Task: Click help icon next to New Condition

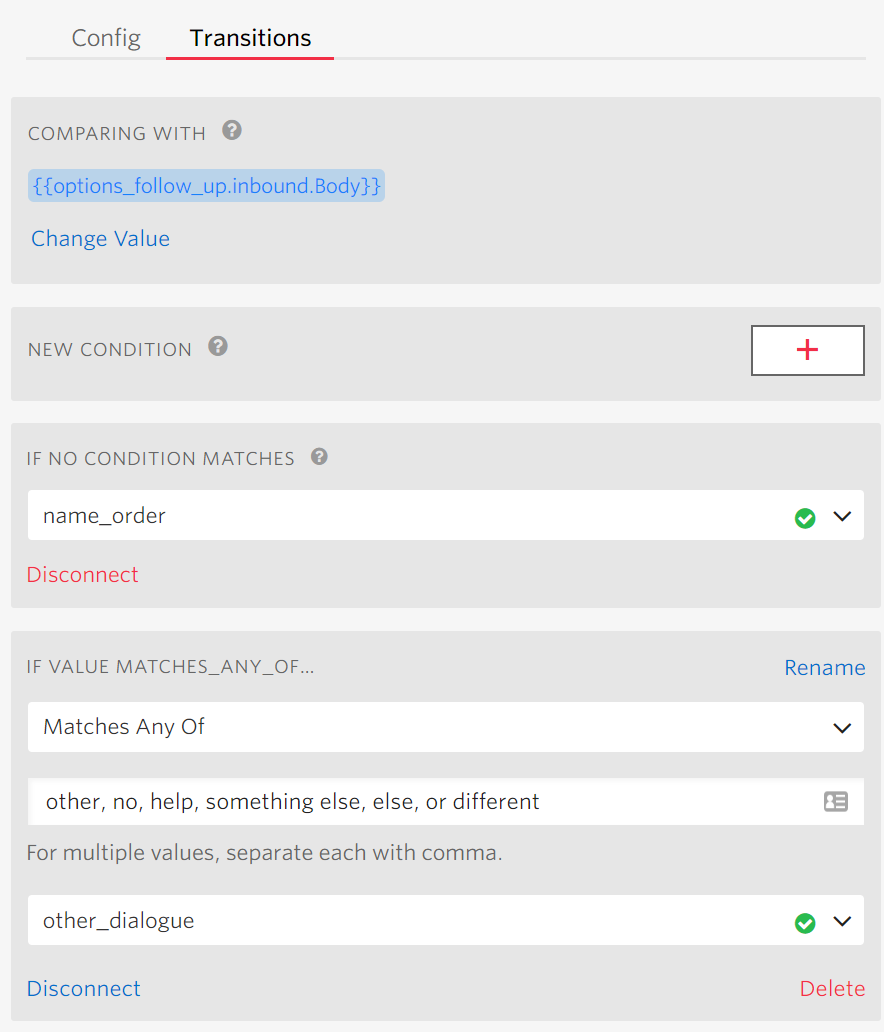Action: (x=218, y=347)
